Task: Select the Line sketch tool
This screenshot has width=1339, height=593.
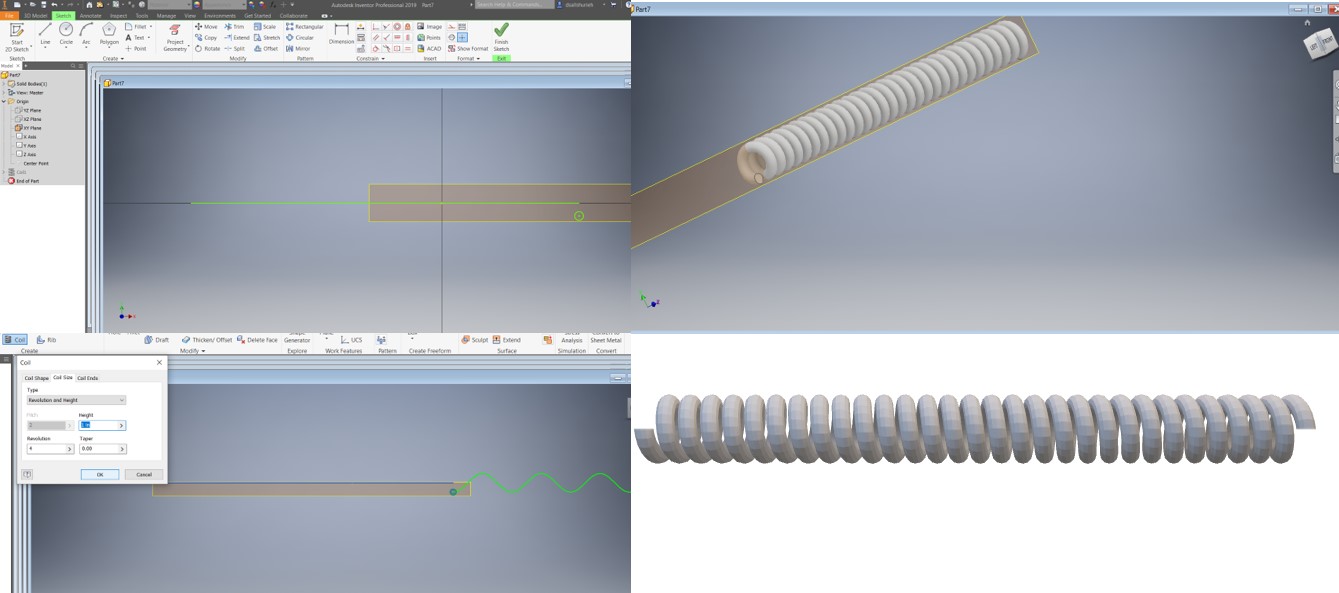Action: 45,34
